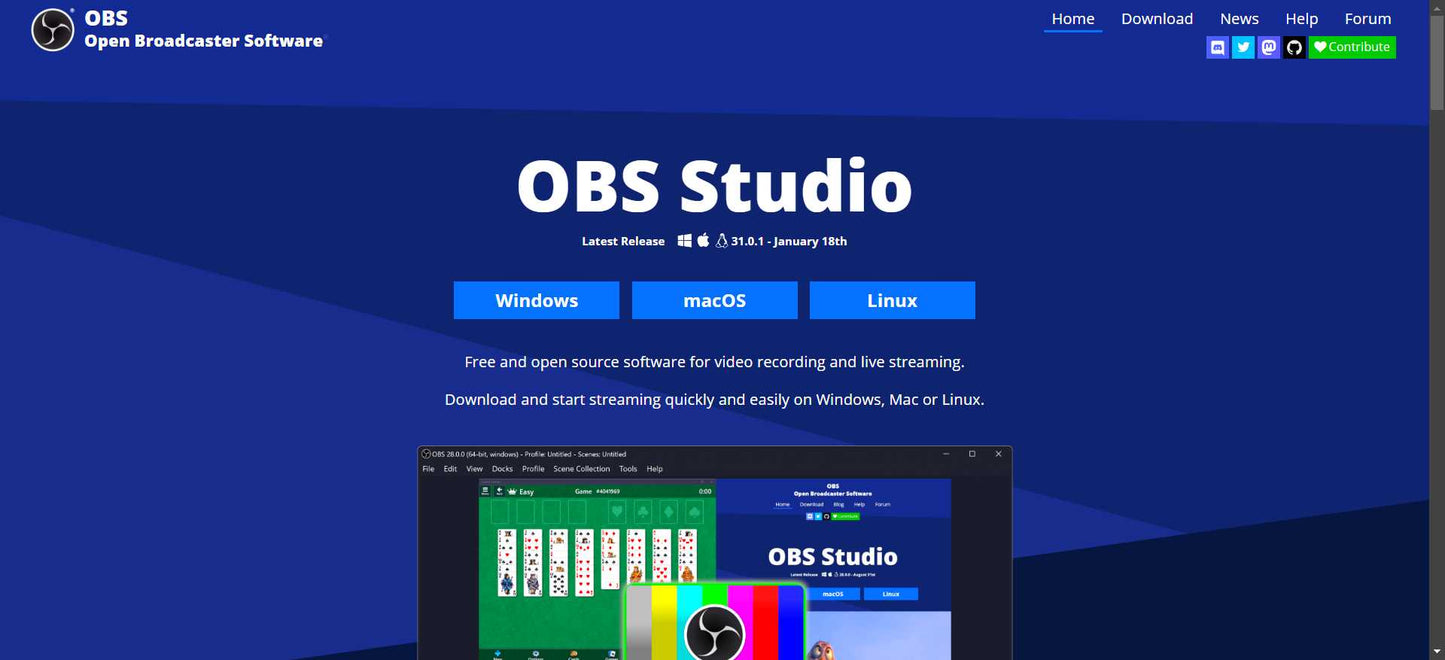Open the GitHub octocat icon link
This screenshot has height=660, width=1445.
pos(1294,47)
